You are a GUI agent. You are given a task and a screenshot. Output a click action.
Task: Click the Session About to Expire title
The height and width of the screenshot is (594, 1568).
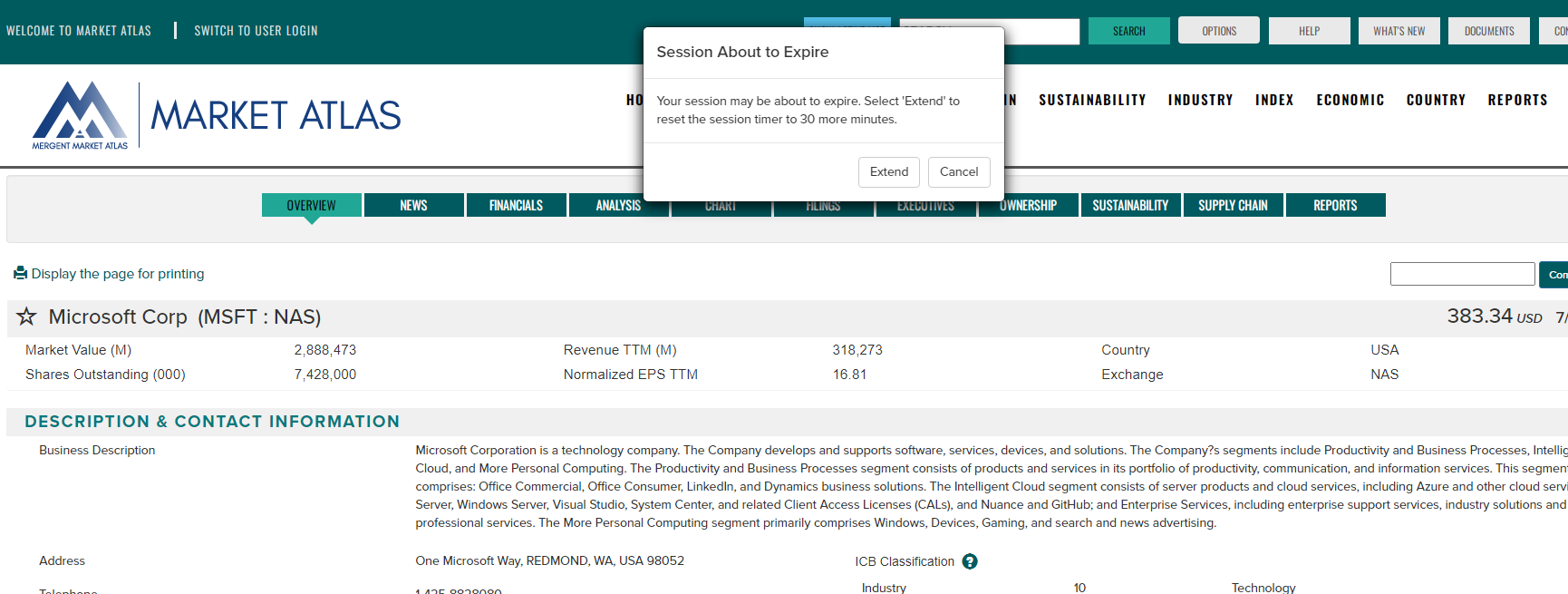(742, 52)
